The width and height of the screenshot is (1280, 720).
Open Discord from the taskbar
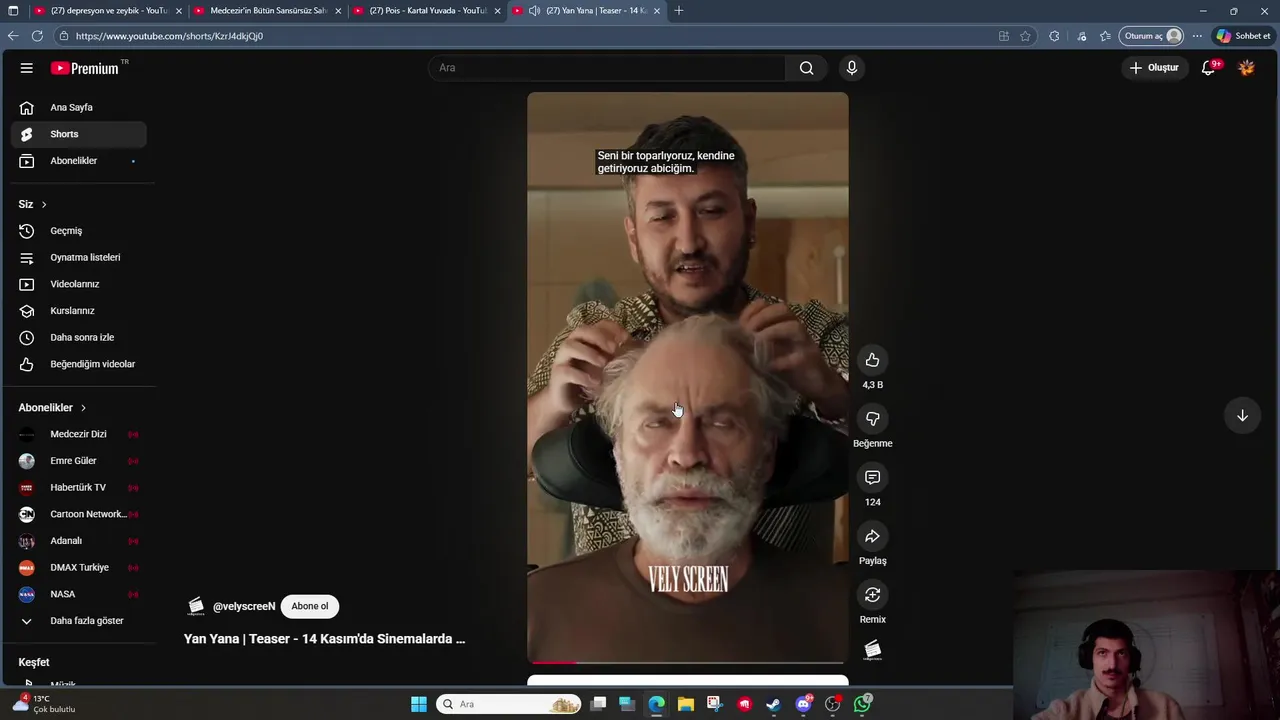click(x=803, y=704)
